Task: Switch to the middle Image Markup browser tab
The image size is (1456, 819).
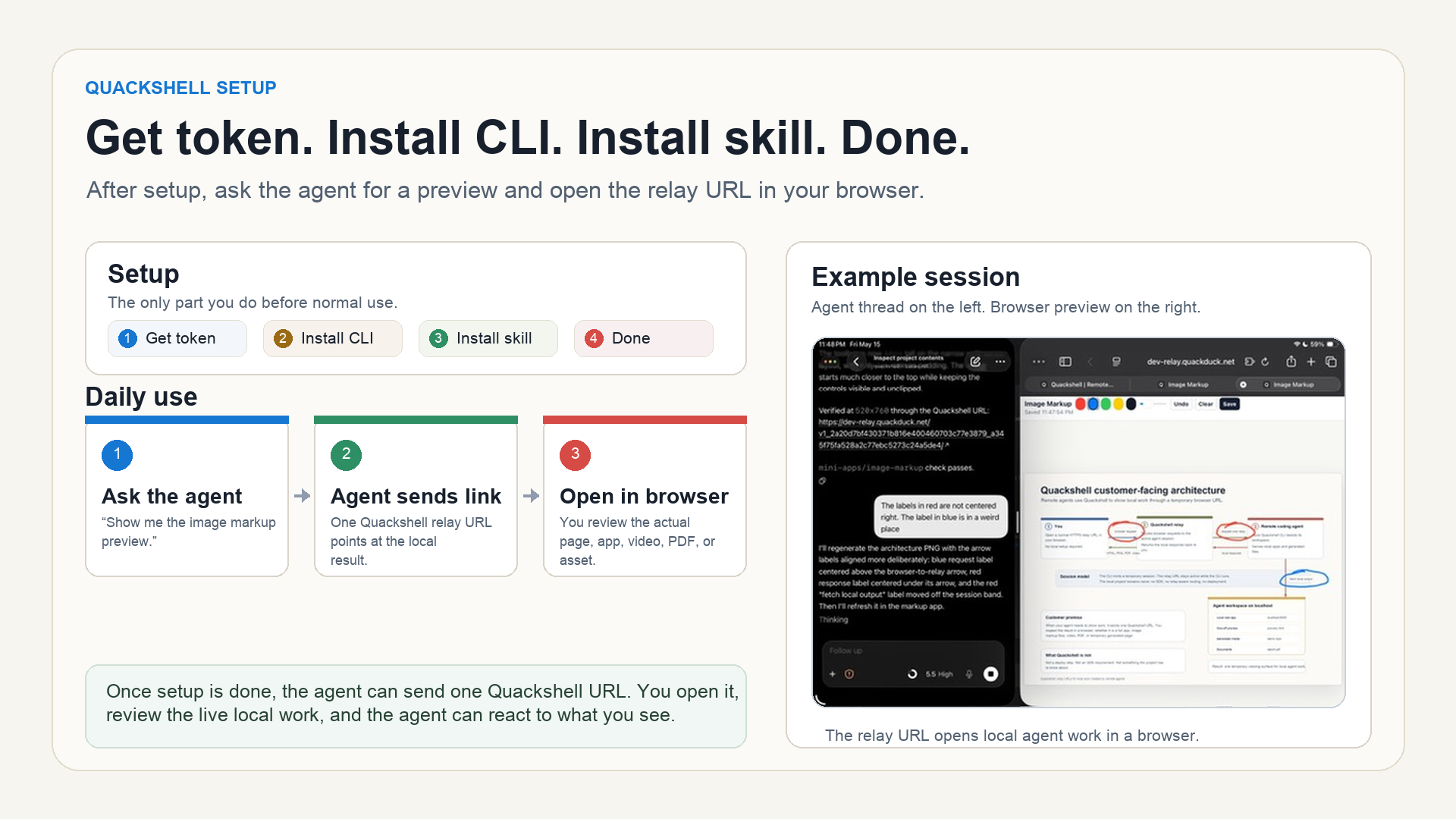Action: pos(1184,384)
